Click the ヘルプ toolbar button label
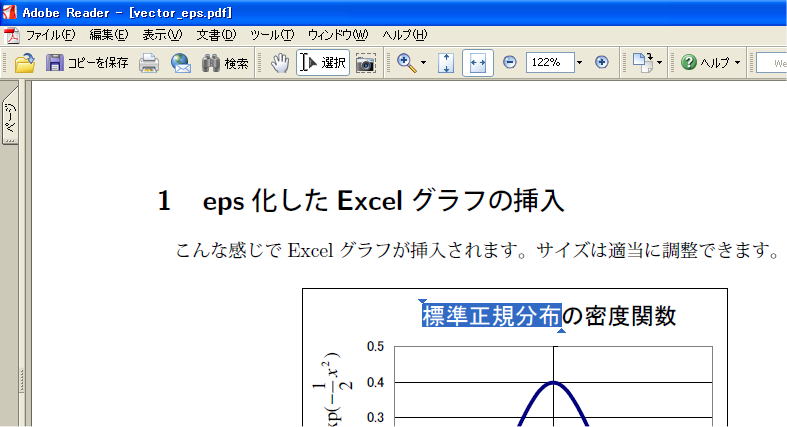This screenshot has width=787, height=427. pos(715,63)
